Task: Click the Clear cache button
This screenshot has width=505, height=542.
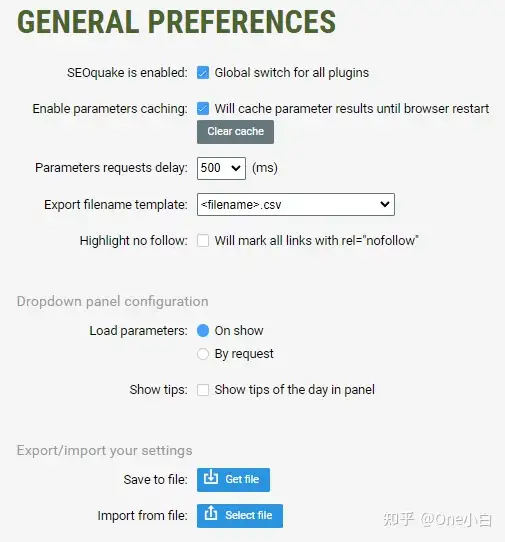Action: (x=235, y=132)
